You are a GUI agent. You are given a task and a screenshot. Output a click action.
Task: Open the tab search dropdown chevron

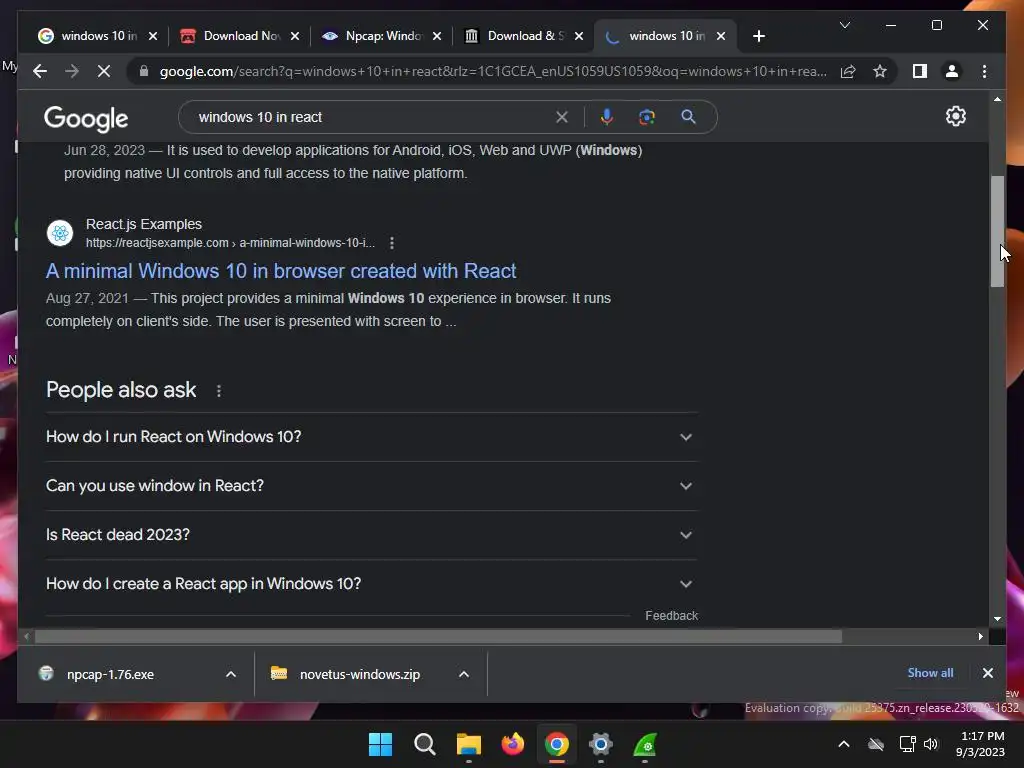(x=844, y=25)
